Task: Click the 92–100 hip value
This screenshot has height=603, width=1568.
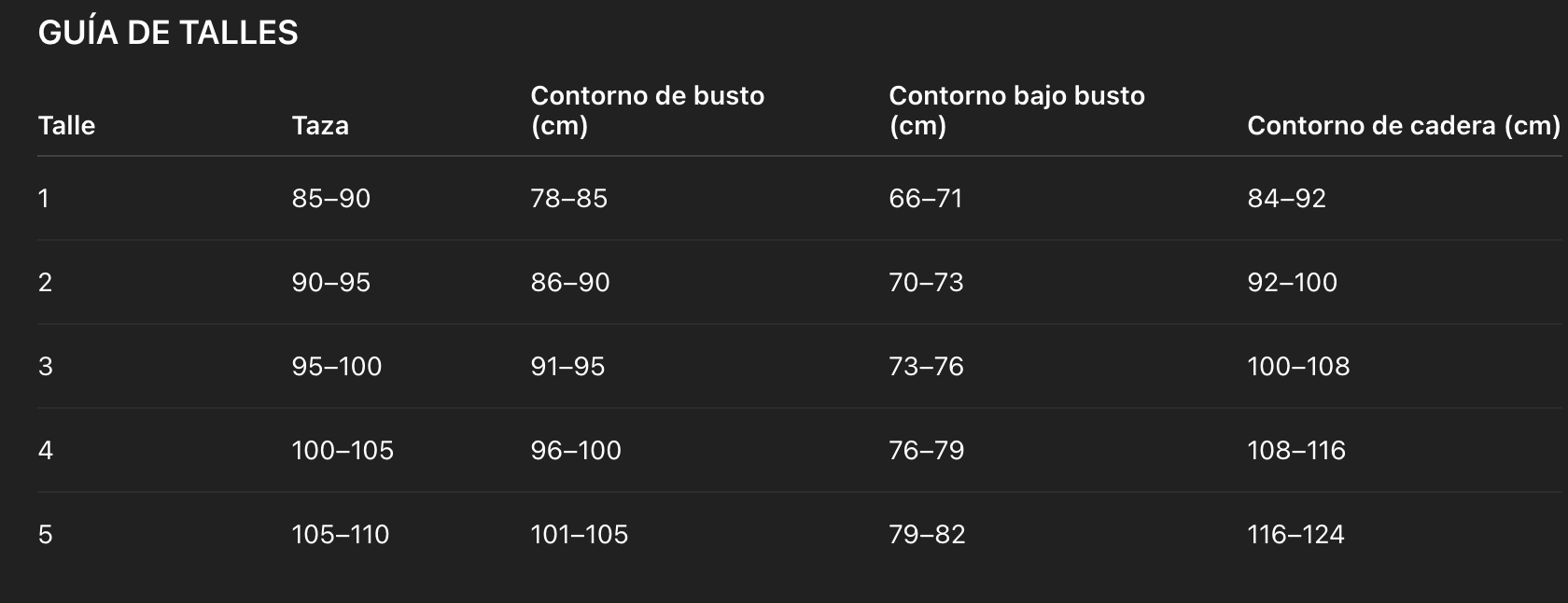Action: click(x=1292, y=282)
